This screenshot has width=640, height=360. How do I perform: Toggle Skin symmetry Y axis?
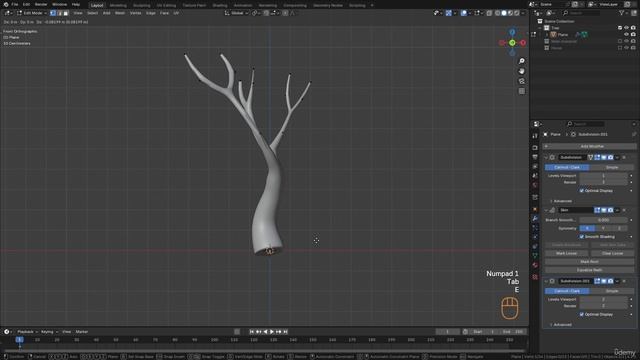click(603, 228)
